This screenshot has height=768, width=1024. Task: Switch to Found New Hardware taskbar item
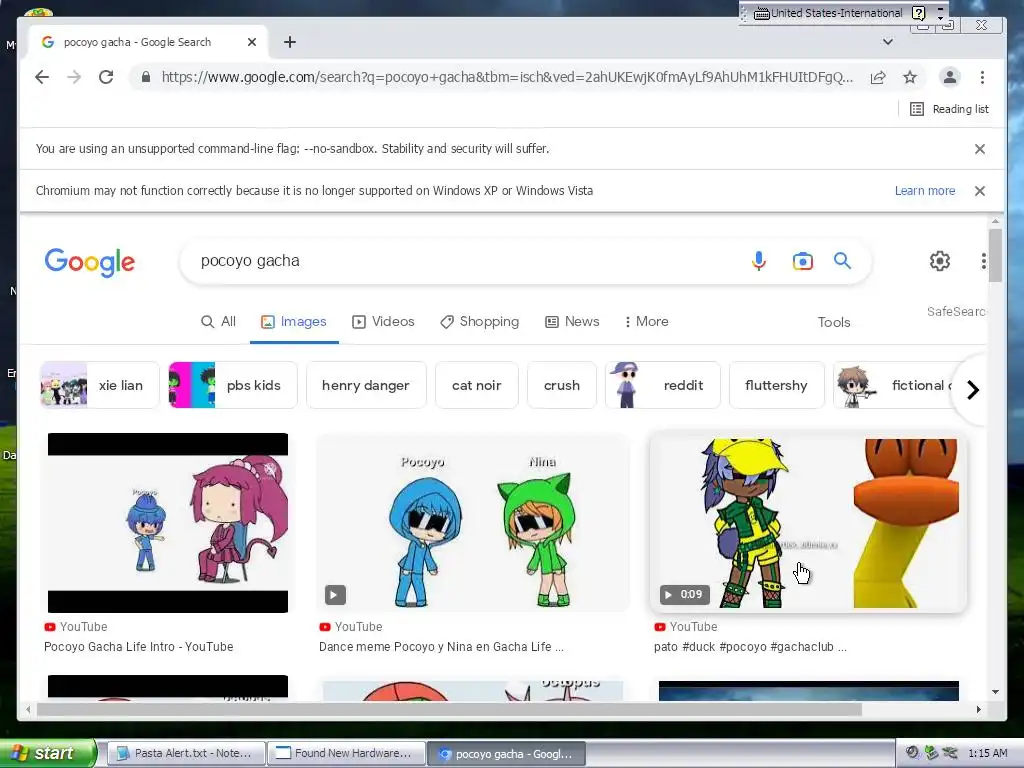(346, 753)
